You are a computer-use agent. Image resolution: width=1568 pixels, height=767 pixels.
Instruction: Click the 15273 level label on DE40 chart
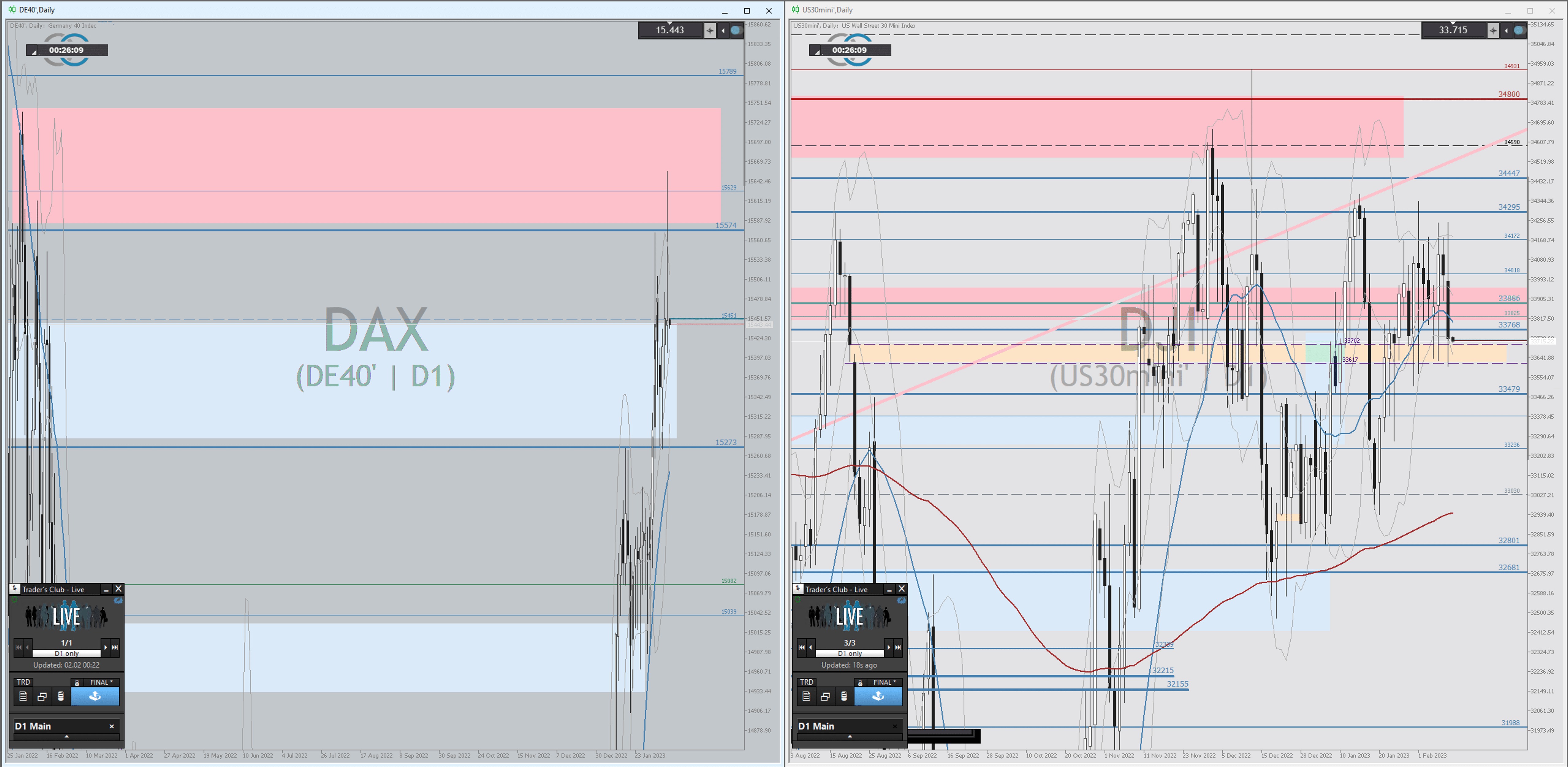[x=725, y=443]
